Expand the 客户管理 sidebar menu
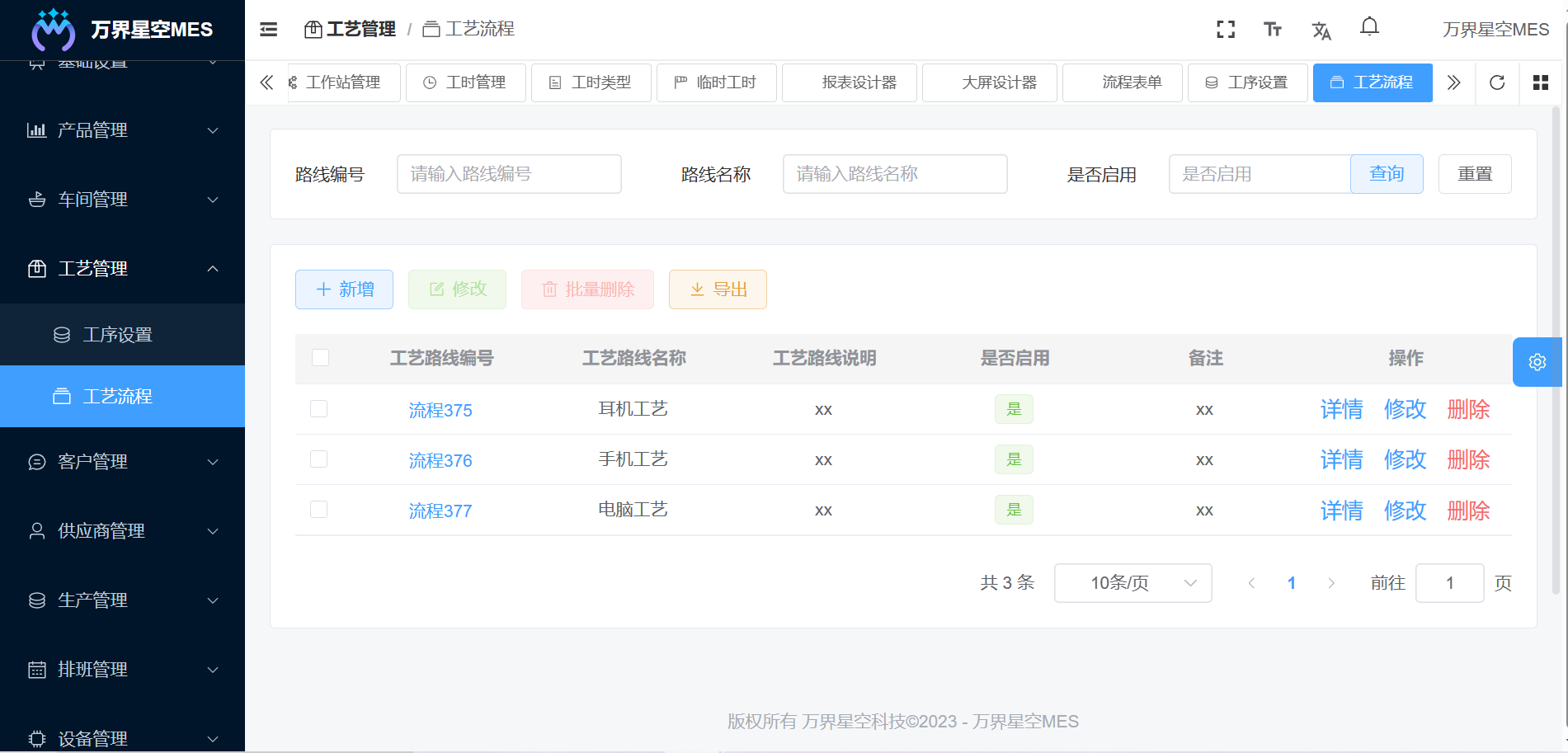Viewport: 1568px width, 753px height. point(122,462)
